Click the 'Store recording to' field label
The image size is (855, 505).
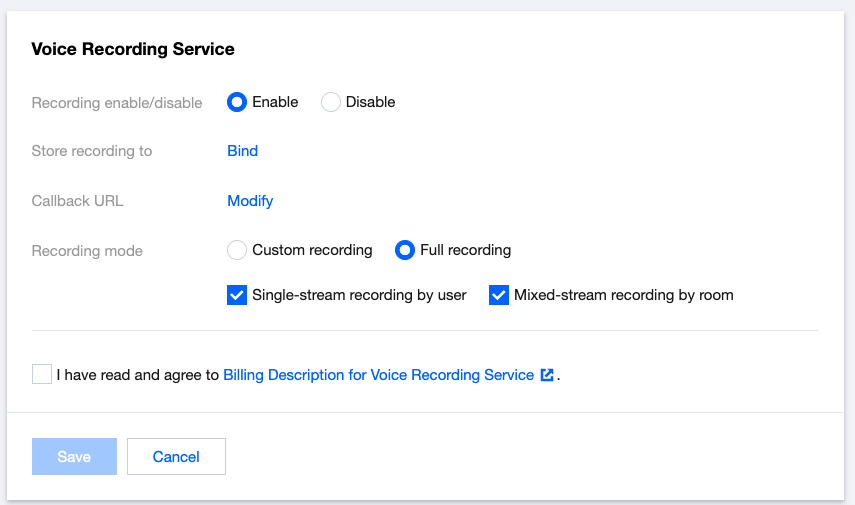(92, 152)
